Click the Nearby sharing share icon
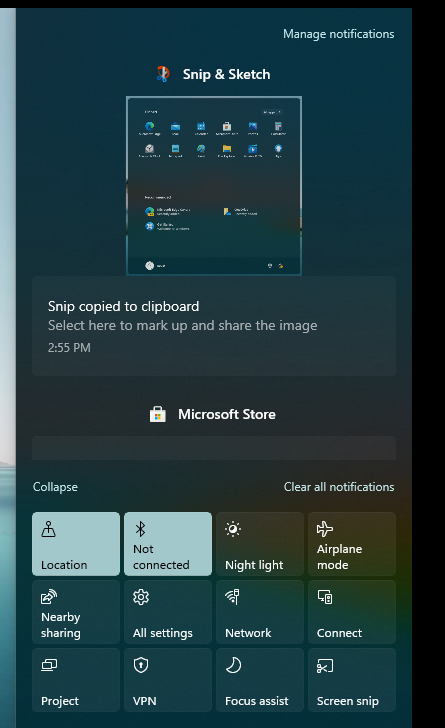Screen dimensions: 445x728 pyautogui.click(x=49, y=597)
